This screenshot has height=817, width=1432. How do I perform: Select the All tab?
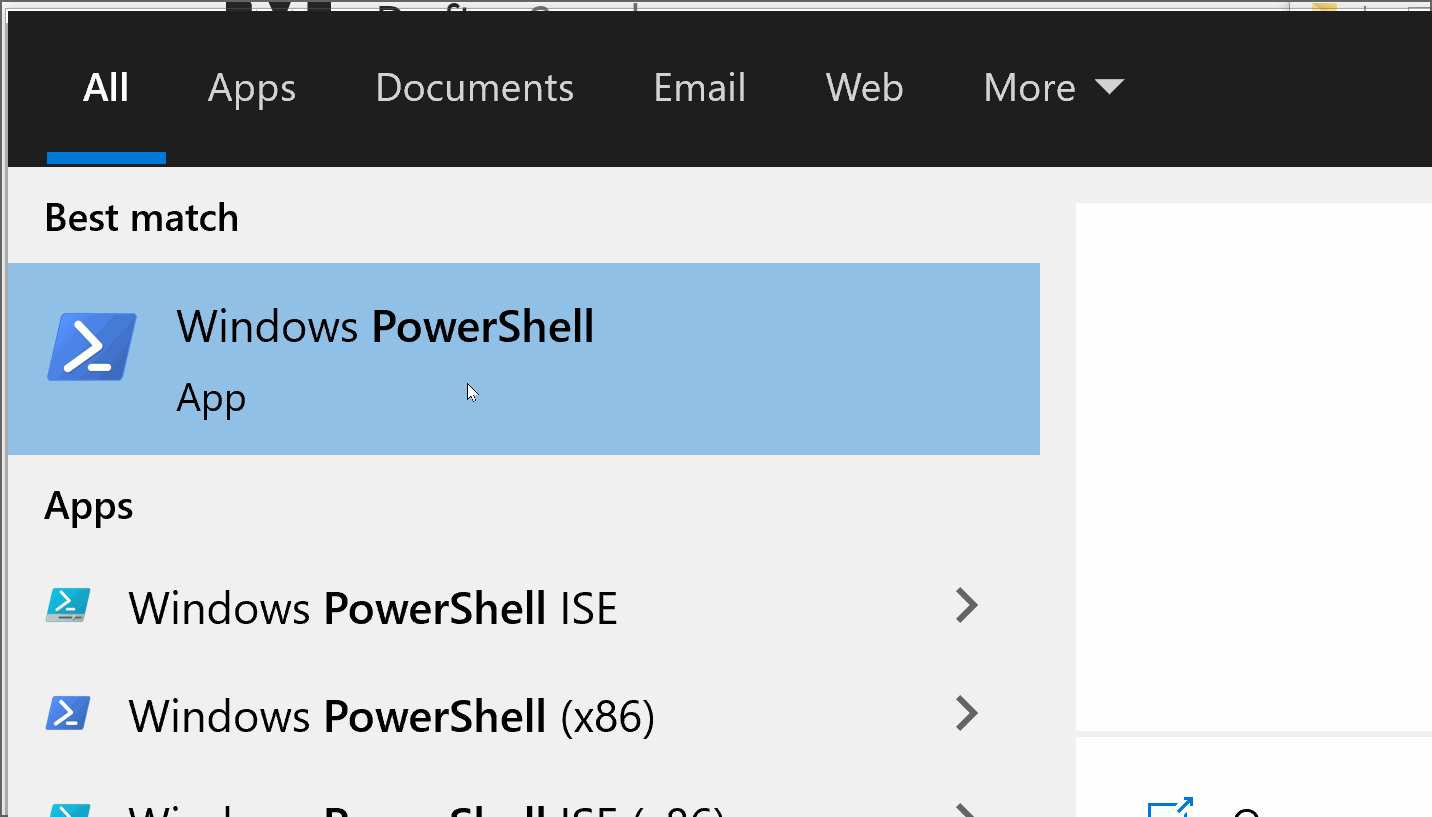106,88
